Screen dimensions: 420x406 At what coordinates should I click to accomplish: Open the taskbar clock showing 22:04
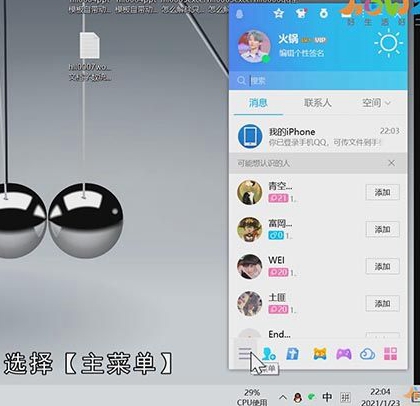[380, 397]
